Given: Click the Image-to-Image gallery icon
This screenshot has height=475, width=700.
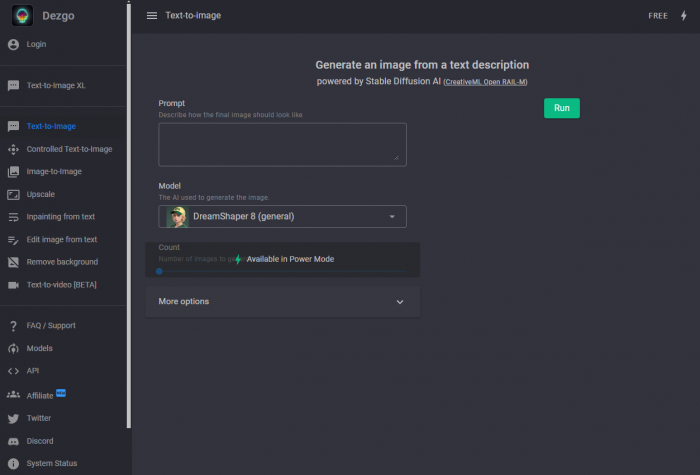Looking at the screenshot, I should click(13, 171).
